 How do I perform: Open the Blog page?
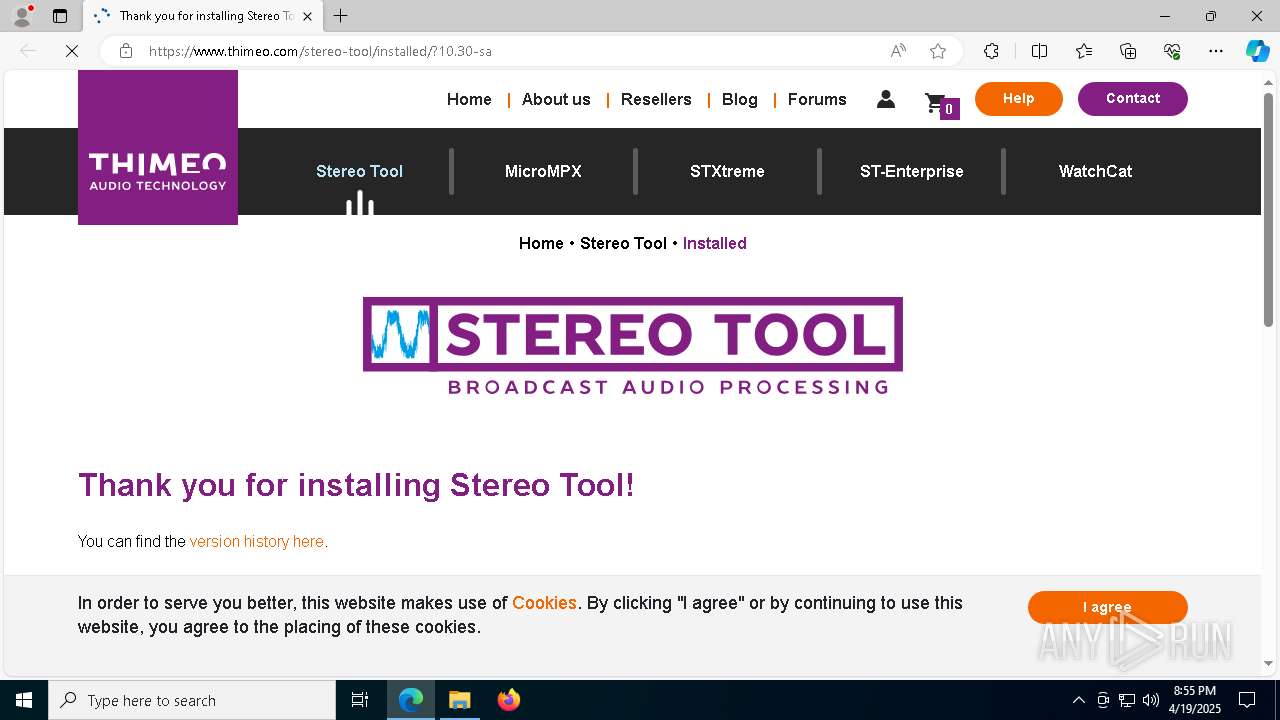(x=740, y=99)
